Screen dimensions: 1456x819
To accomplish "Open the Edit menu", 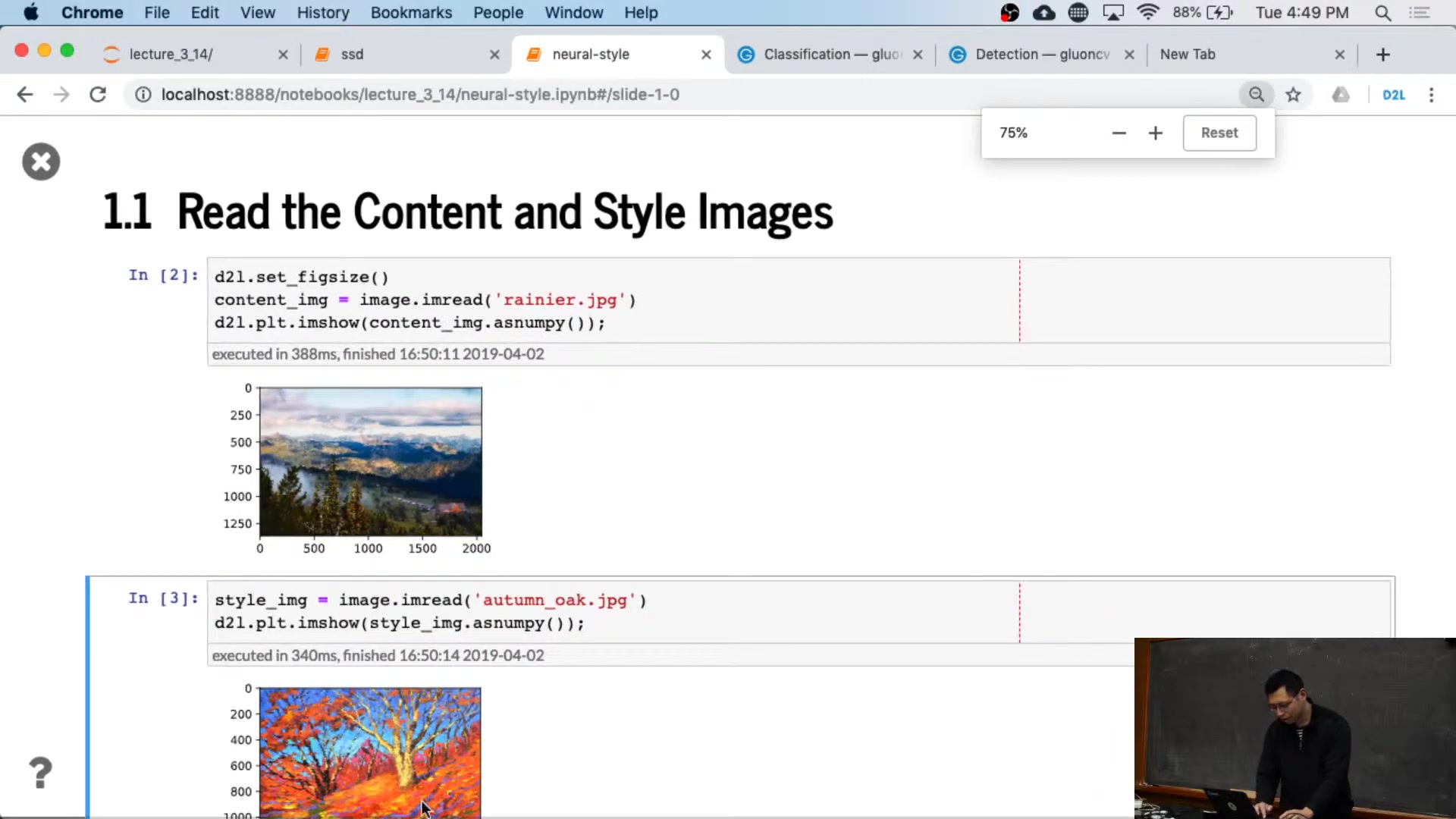I will click(205, 12).
